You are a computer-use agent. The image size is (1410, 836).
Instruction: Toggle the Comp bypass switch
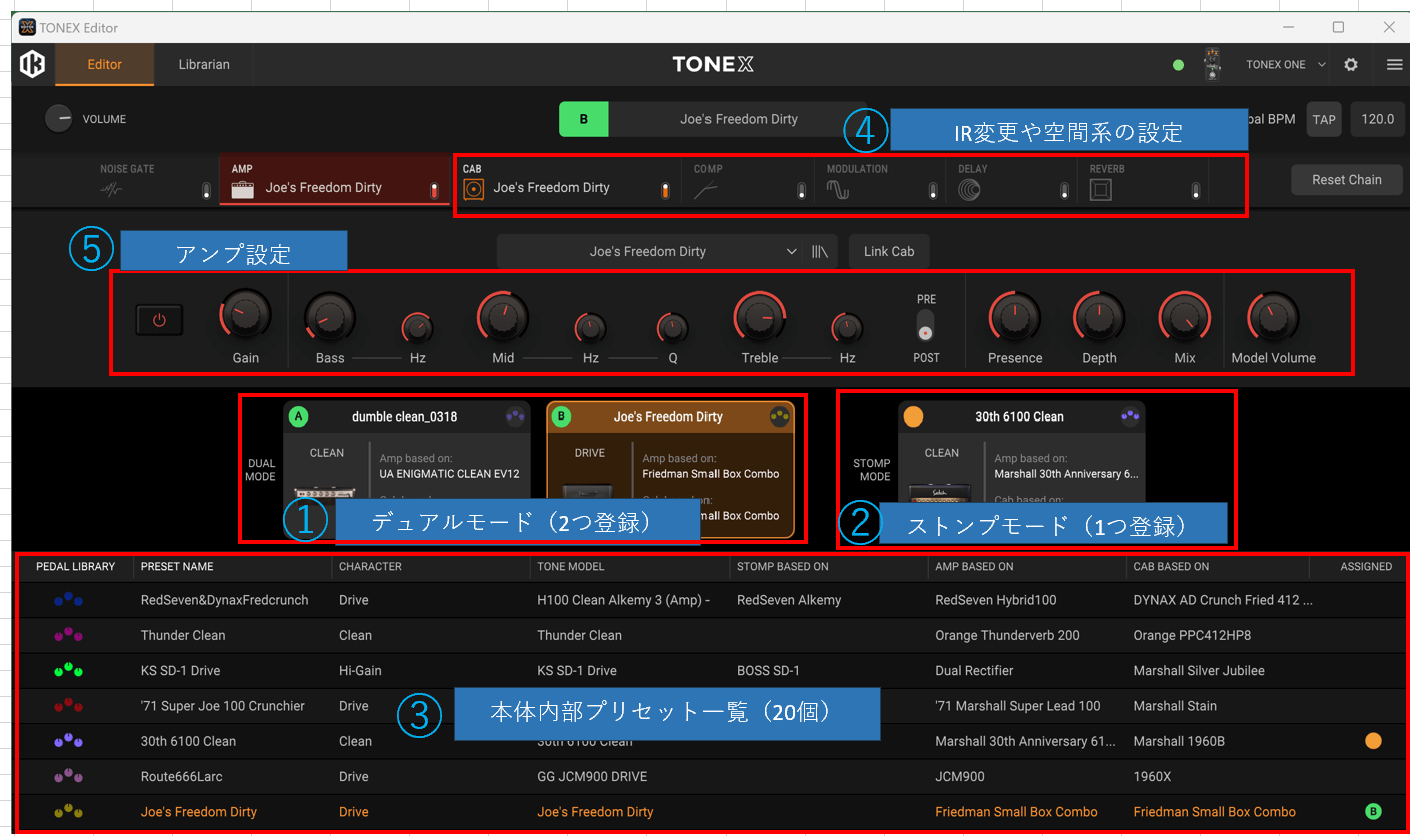[x=801, y=190]
